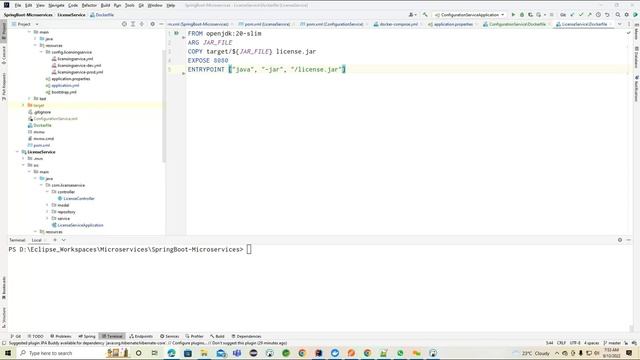
Task: Click the stop run icon
Action: click(x=551, y=15)
